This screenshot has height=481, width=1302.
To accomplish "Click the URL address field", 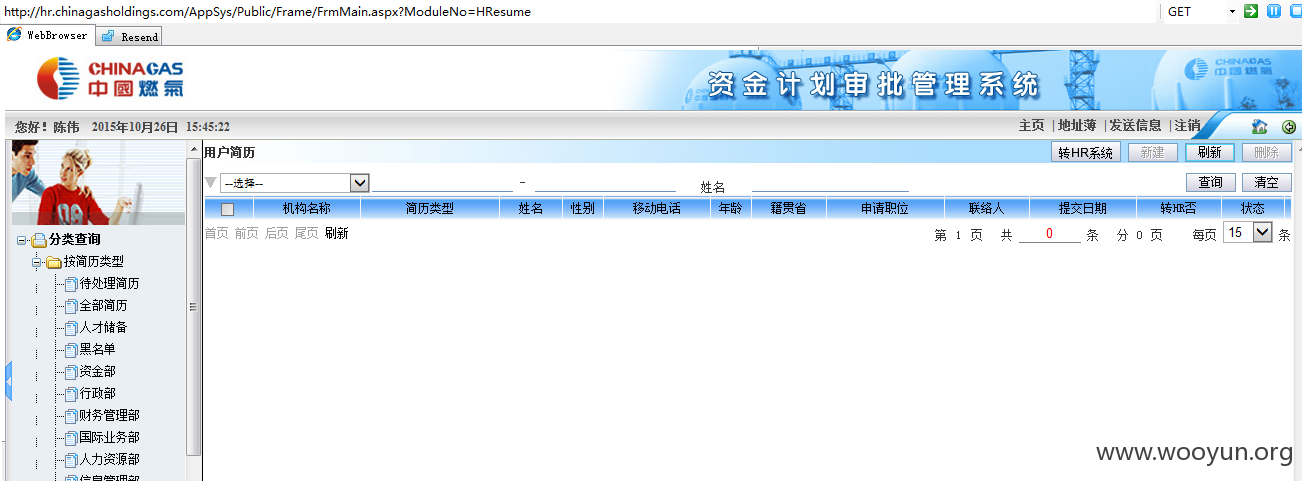I will pyautogui.click(x=580, y=11).
